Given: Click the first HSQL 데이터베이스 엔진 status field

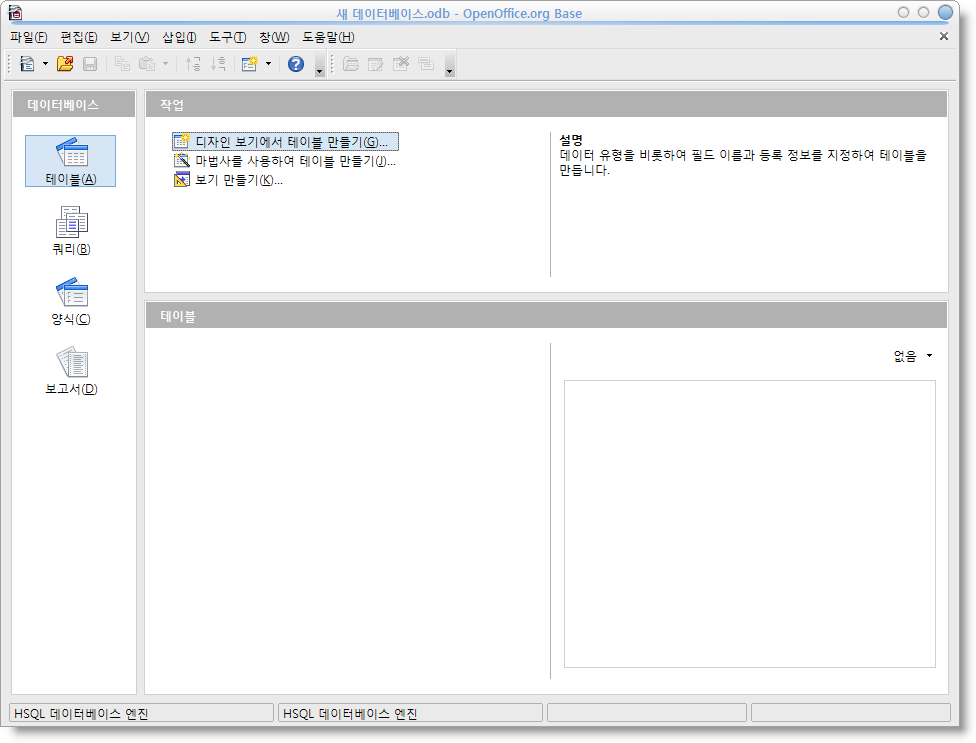Looking at the screenshot, I should click(142, 713).
